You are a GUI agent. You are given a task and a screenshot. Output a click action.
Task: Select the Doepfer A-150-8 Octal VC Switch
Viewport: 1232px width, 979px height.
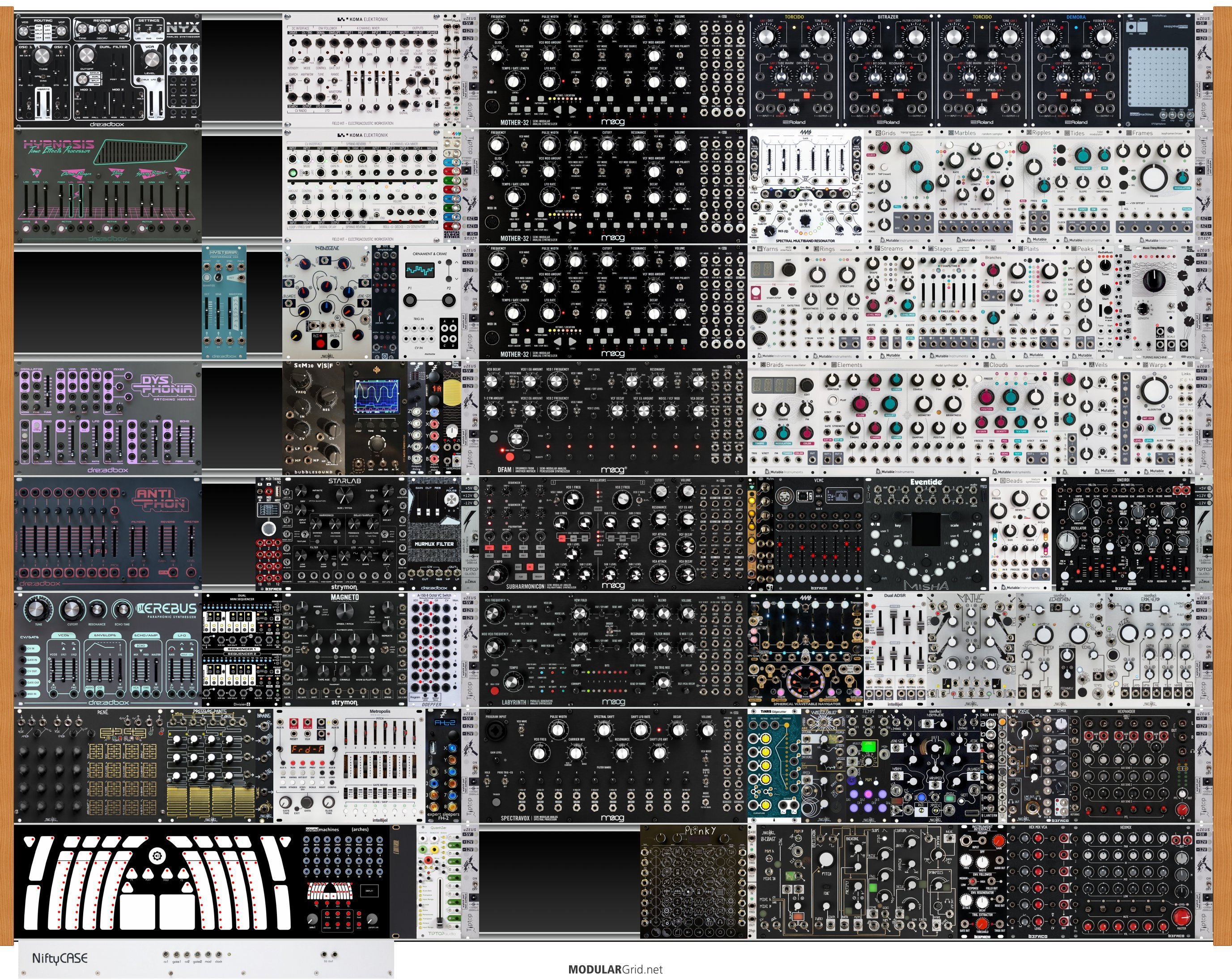point(434,650)
